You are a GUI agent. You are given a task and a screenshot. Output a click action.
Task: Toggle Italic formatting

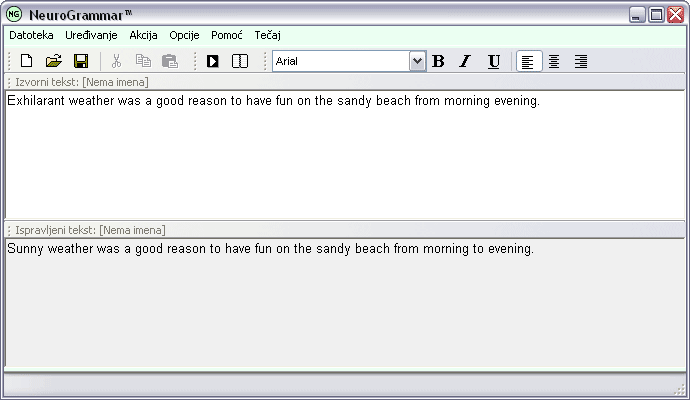click(x=465, y=61)
